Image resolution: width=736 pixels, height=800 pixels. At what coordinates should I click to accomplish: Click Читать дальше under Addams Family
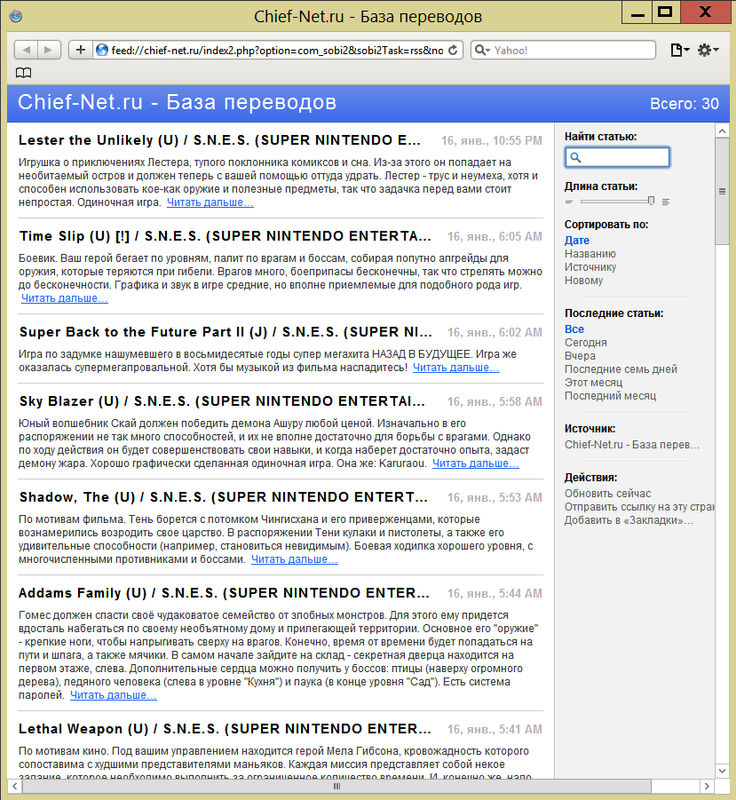tap(113, 695)
